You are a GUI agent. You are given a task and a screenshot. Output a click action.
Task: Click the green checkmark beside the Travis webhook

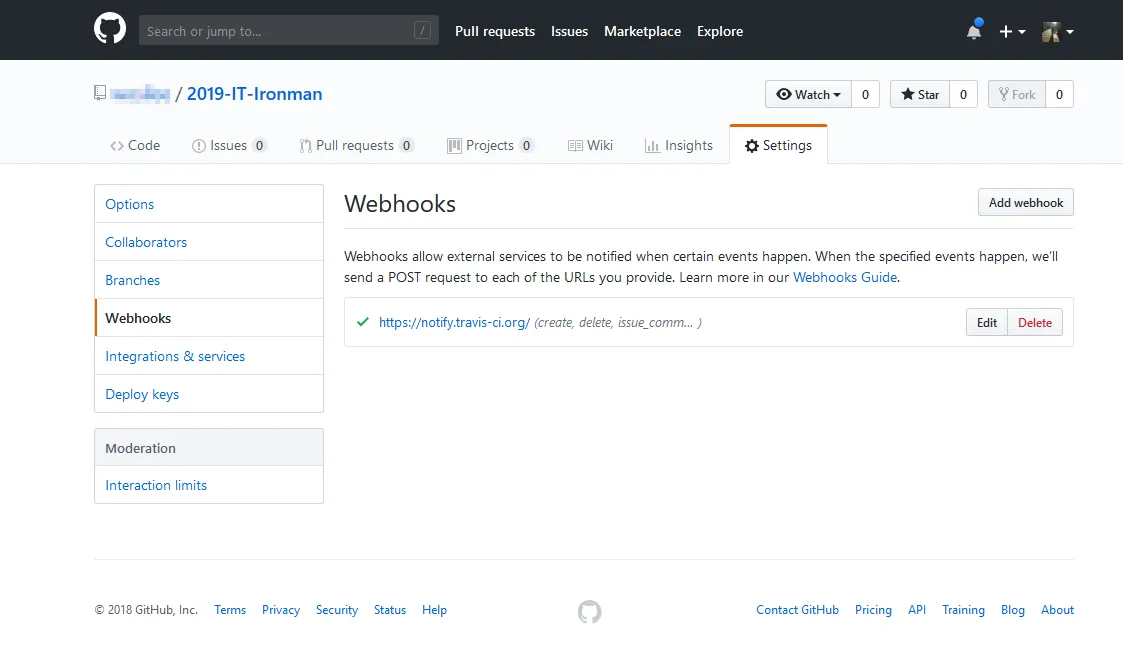click(362, 322)
